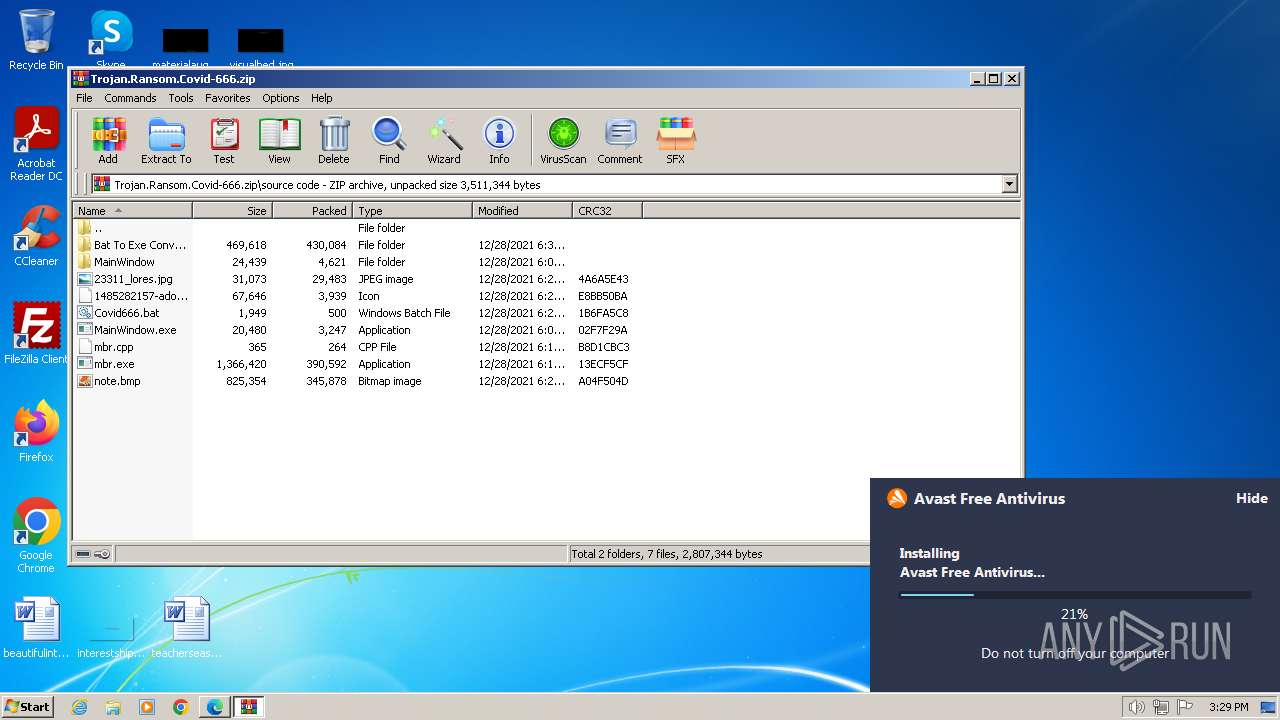Sort files by the Packed column header
Image resolution: width=1280 pixels, height=720 pixels.
312,211
